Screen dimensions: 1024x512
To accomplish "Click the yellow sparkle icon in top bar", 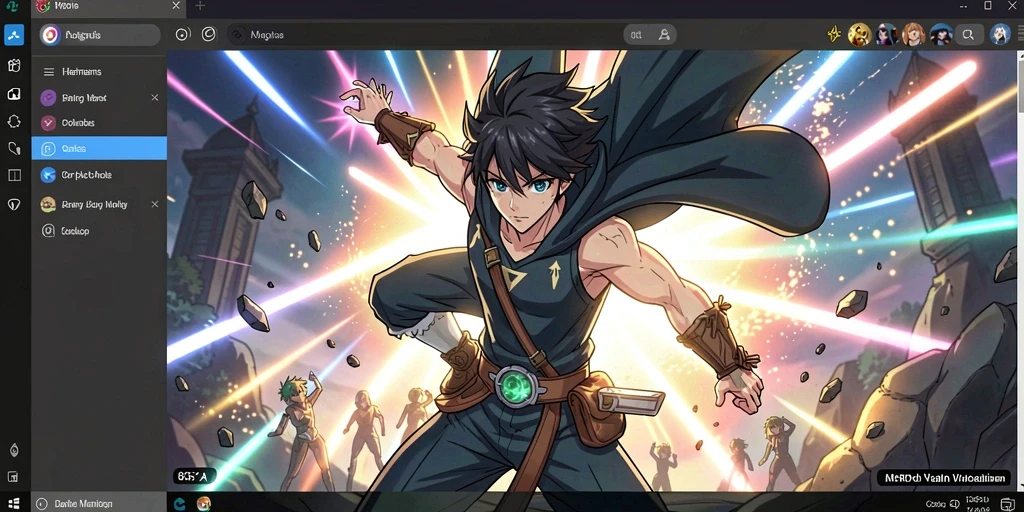I will click(834, 35).
